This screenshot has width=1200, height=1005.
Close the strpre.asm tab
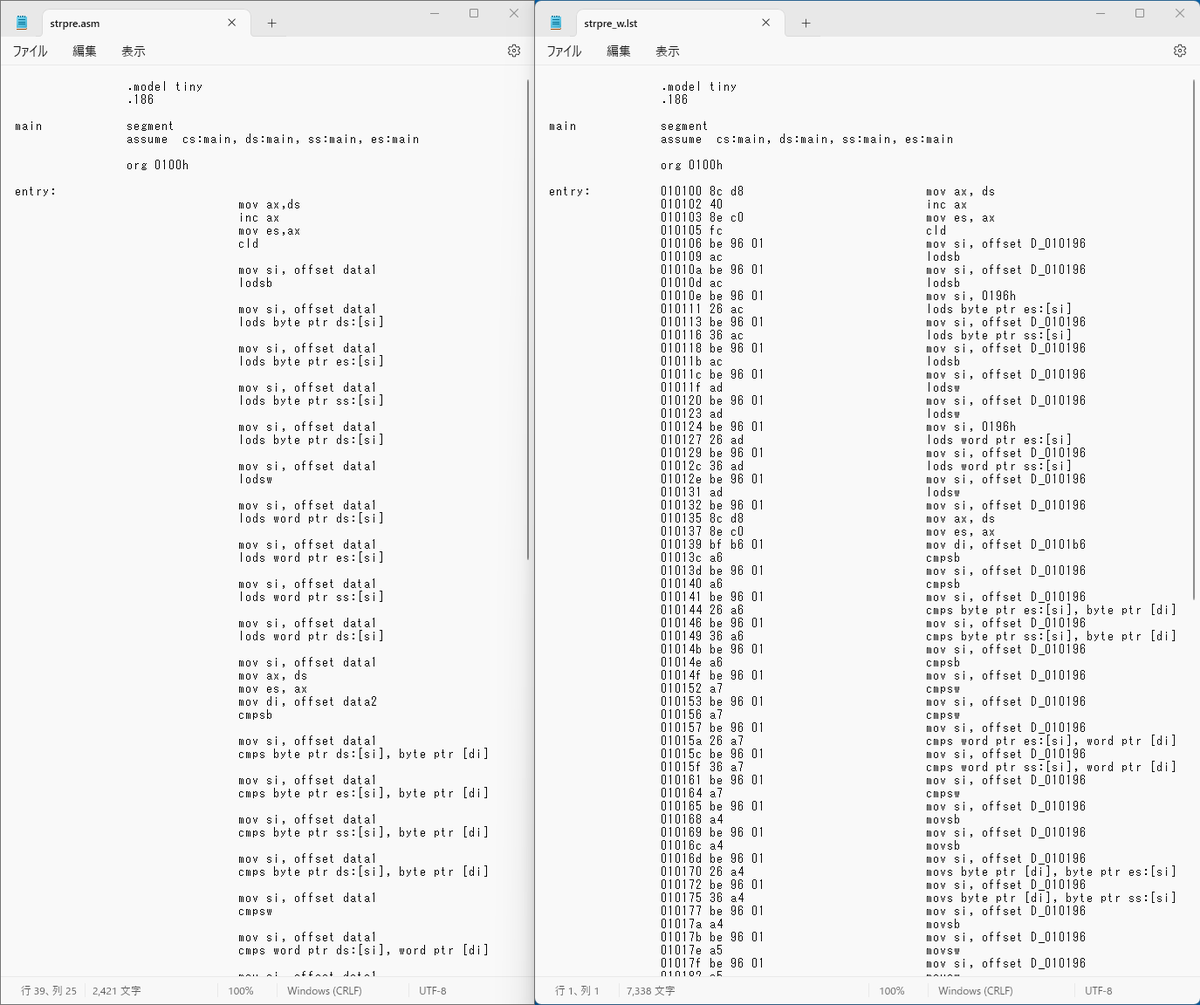point(234,22)
